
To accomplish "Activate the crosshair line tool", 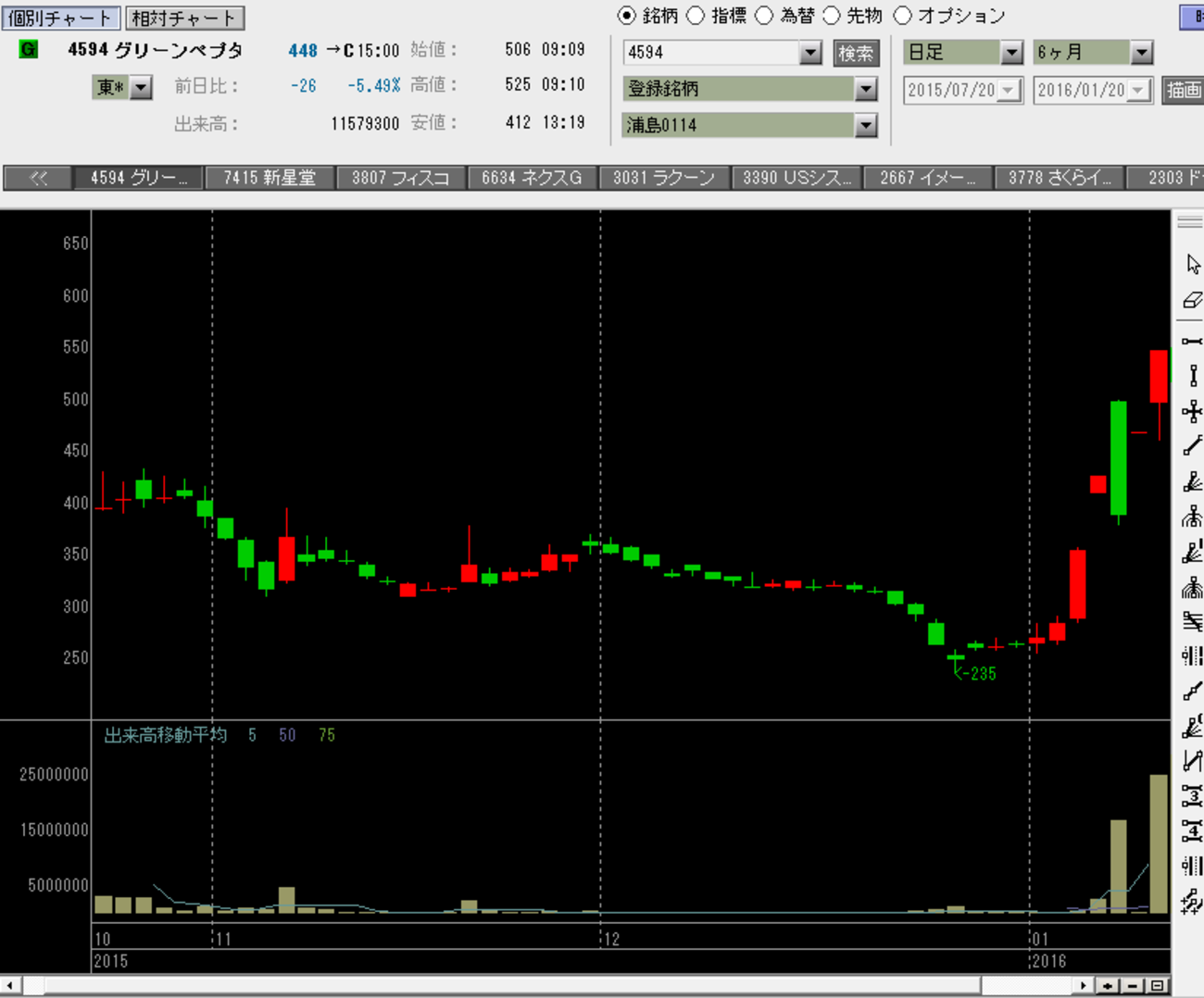I will pyautogui.click(x=1193, y=411).
